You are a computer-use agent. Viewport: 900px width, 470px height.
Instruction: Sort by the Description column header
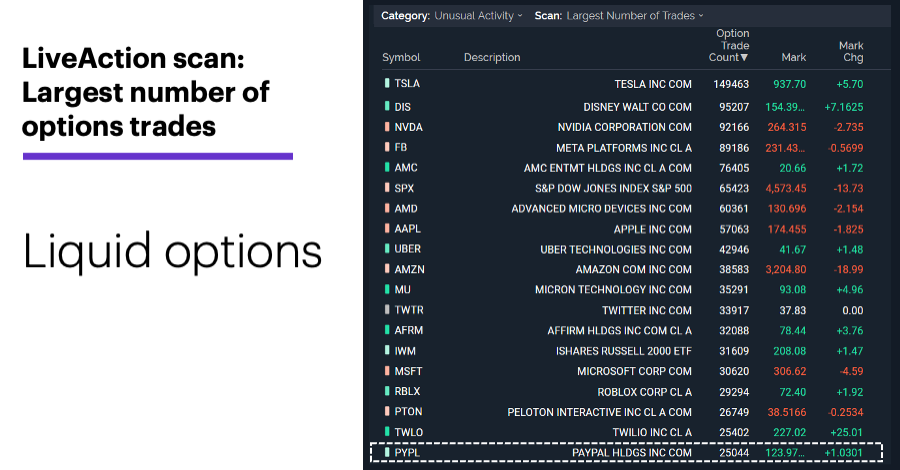click(x=492, y=57)
